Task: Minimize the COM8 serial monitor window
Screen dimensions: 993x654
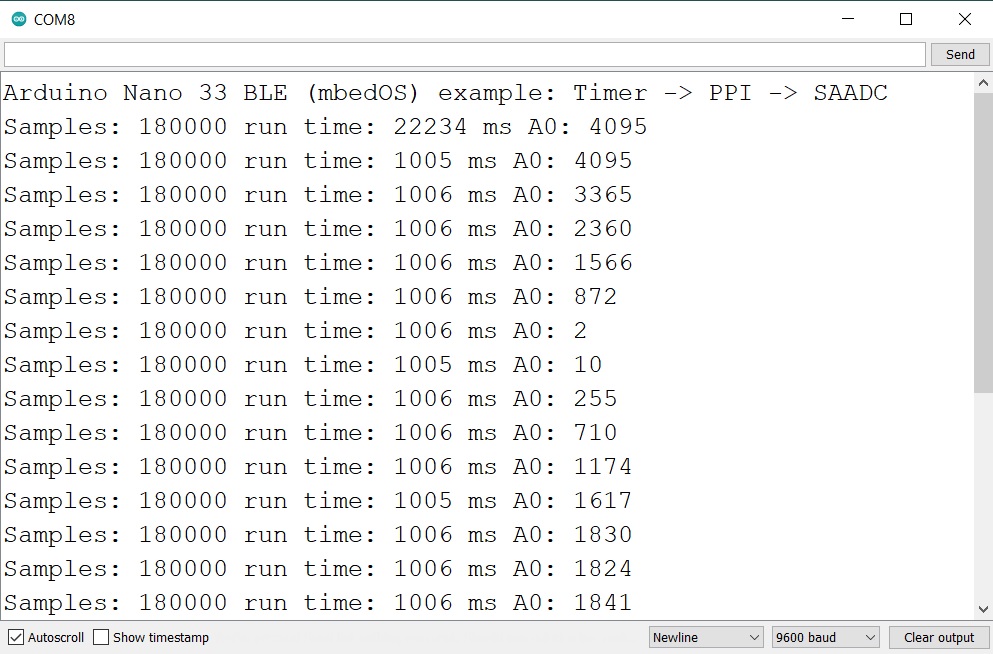Action: (847, 18)
